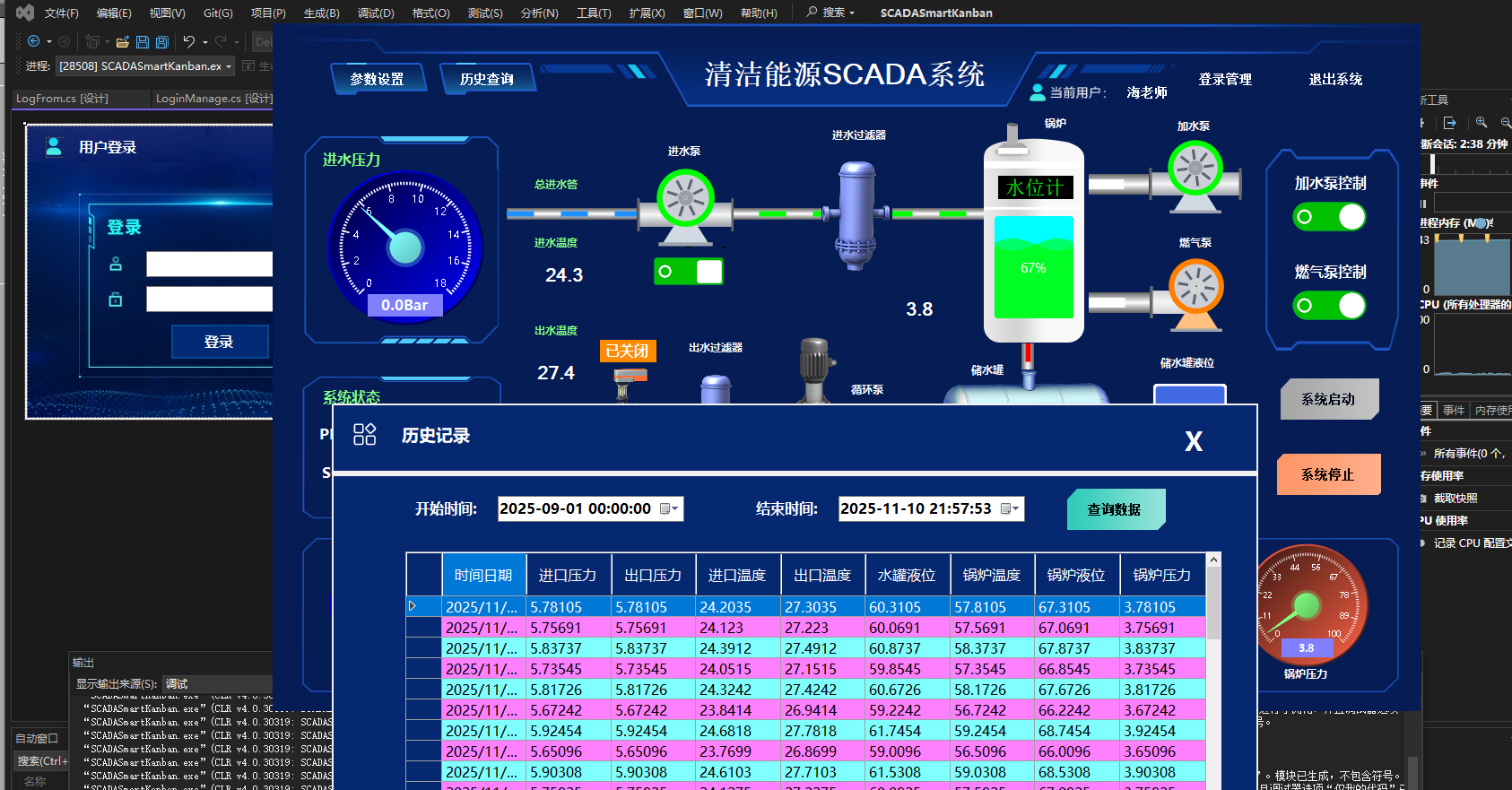Screen dimensions: 1512x790
Task: Click the Undo arrow icon
Action: coord(188,42)
